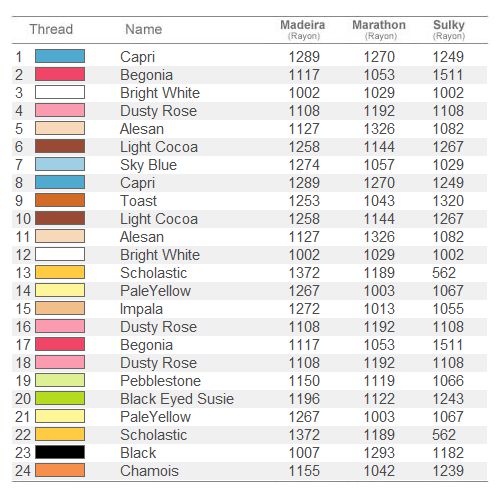Click the Capri color swatch in row 1
Viewport: 500px width, 492px height.
pyautogui.click(x=60, y=56)
